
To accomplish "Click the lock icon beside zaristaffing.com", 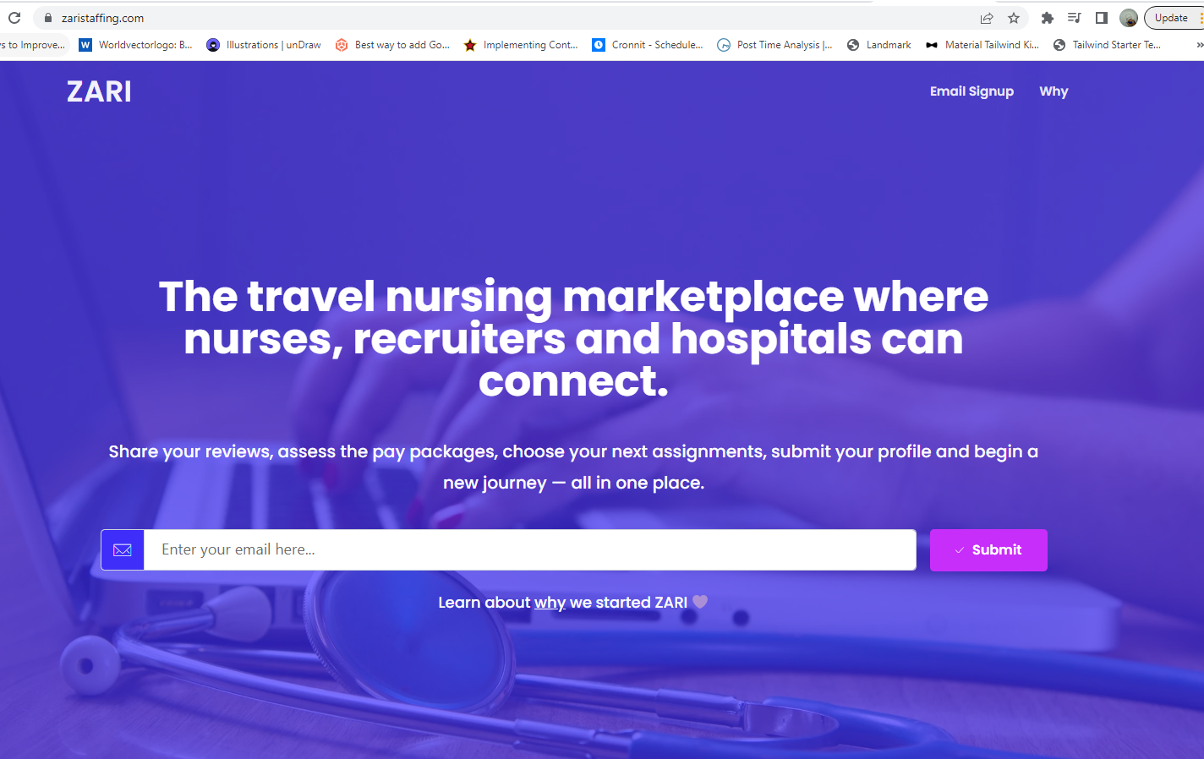I will tap(47, 18).
